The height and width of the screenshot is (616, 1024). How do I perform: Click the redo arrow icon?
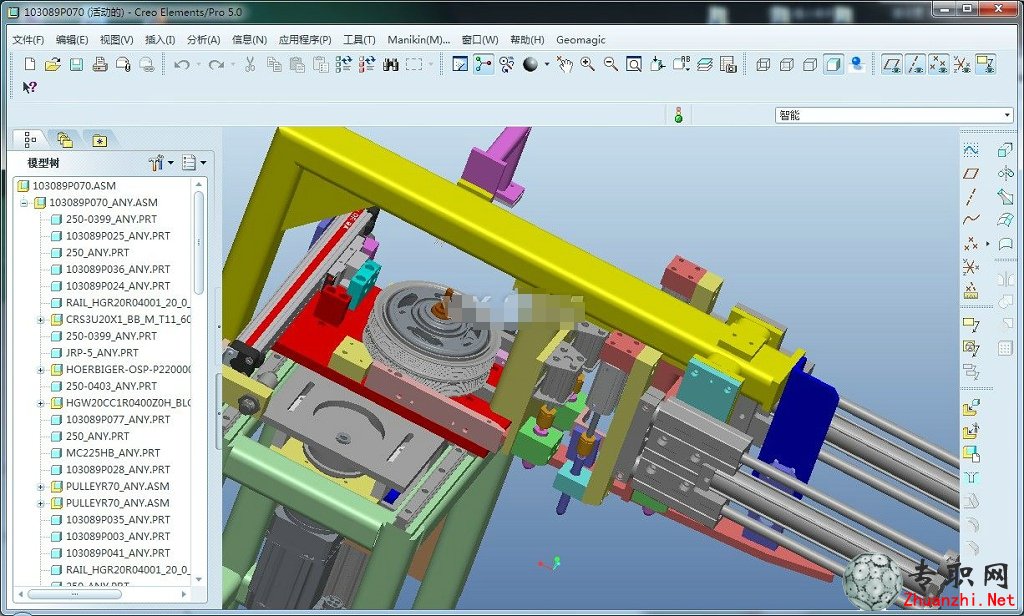[x=216, y=64]
